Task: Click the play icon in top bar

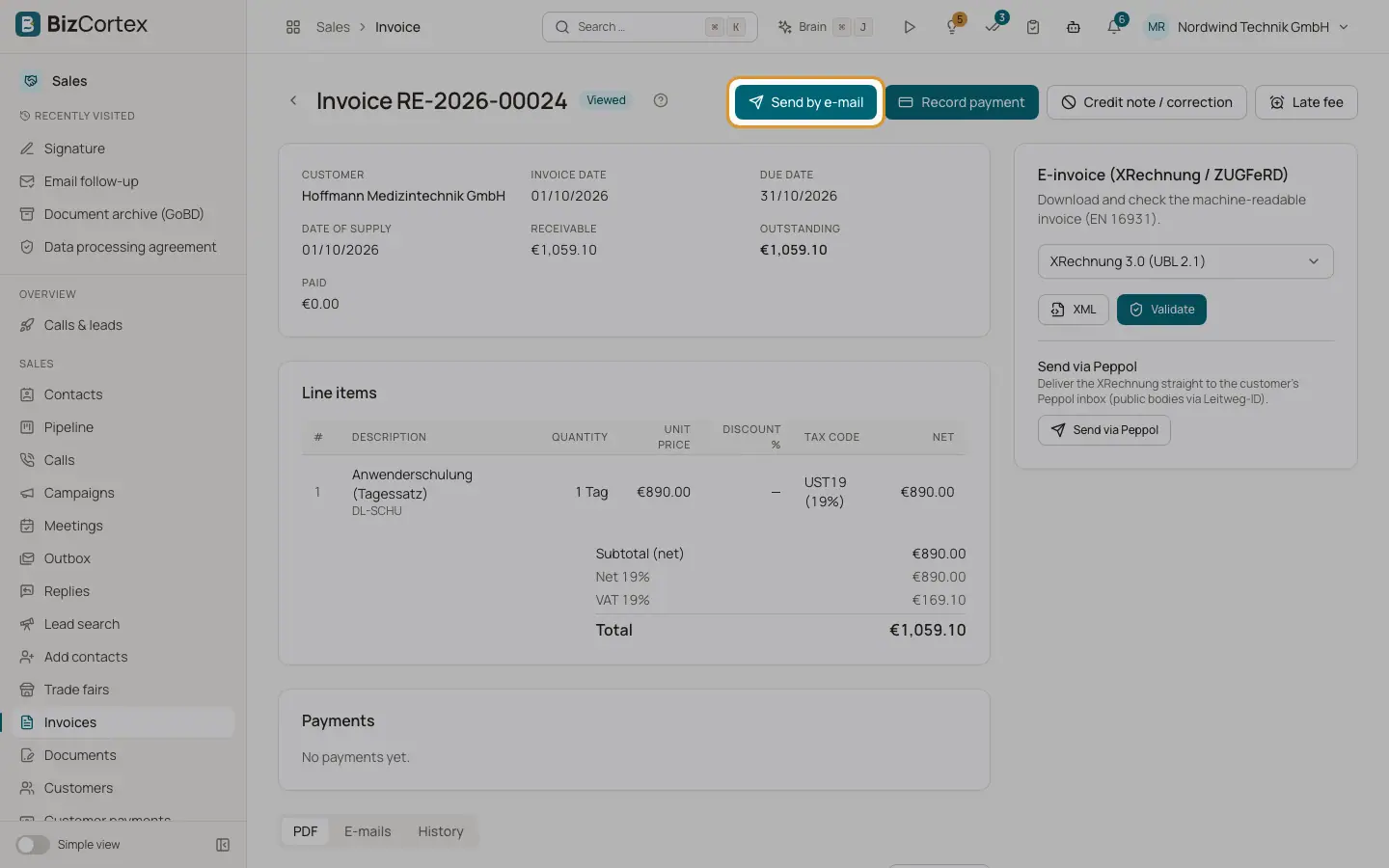Action: 909,27
